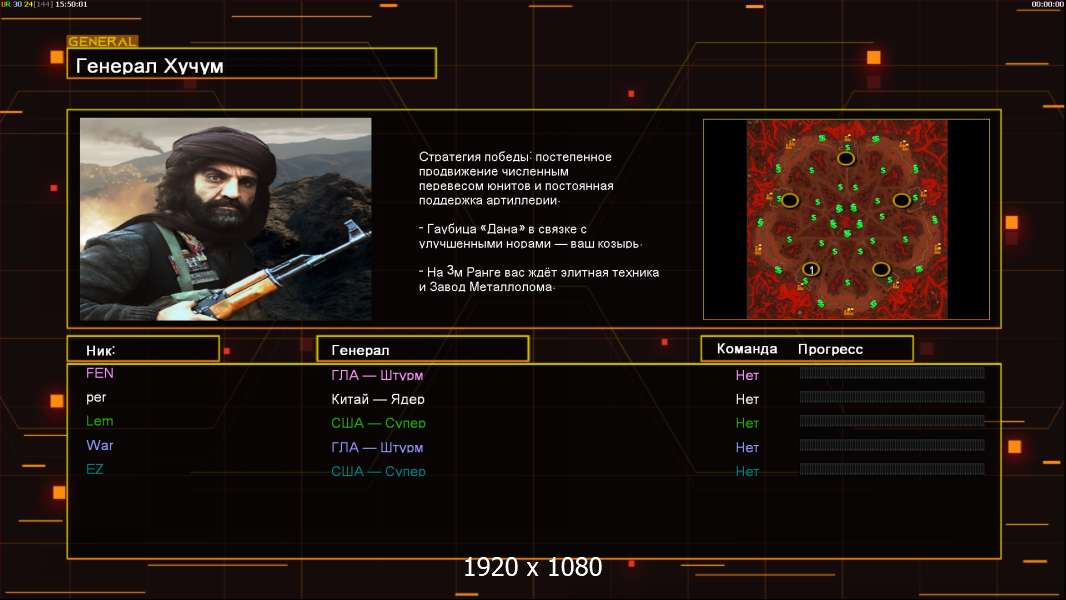1066x600 pixels.
Task: Click the 'Генерал Хучум' title box
Action: click(251, 64)
